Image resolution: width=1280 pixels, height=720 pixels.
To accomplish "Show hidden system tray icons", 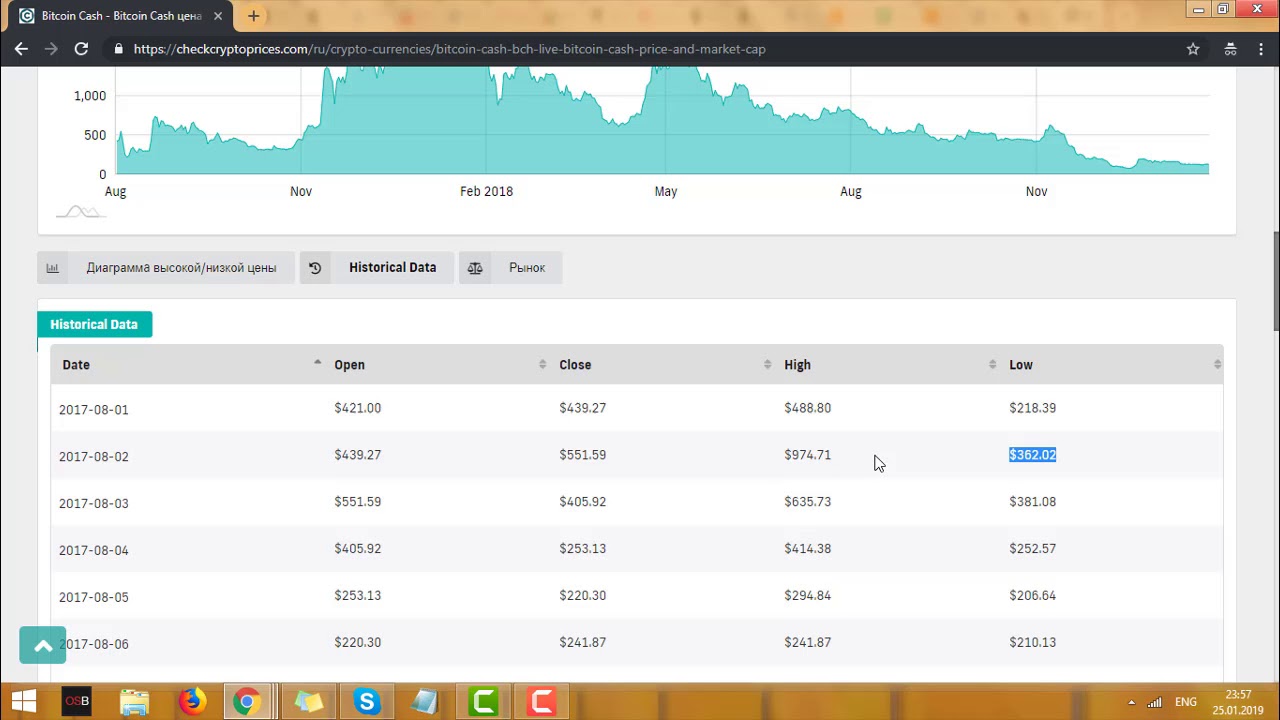I will [1131, 702].
